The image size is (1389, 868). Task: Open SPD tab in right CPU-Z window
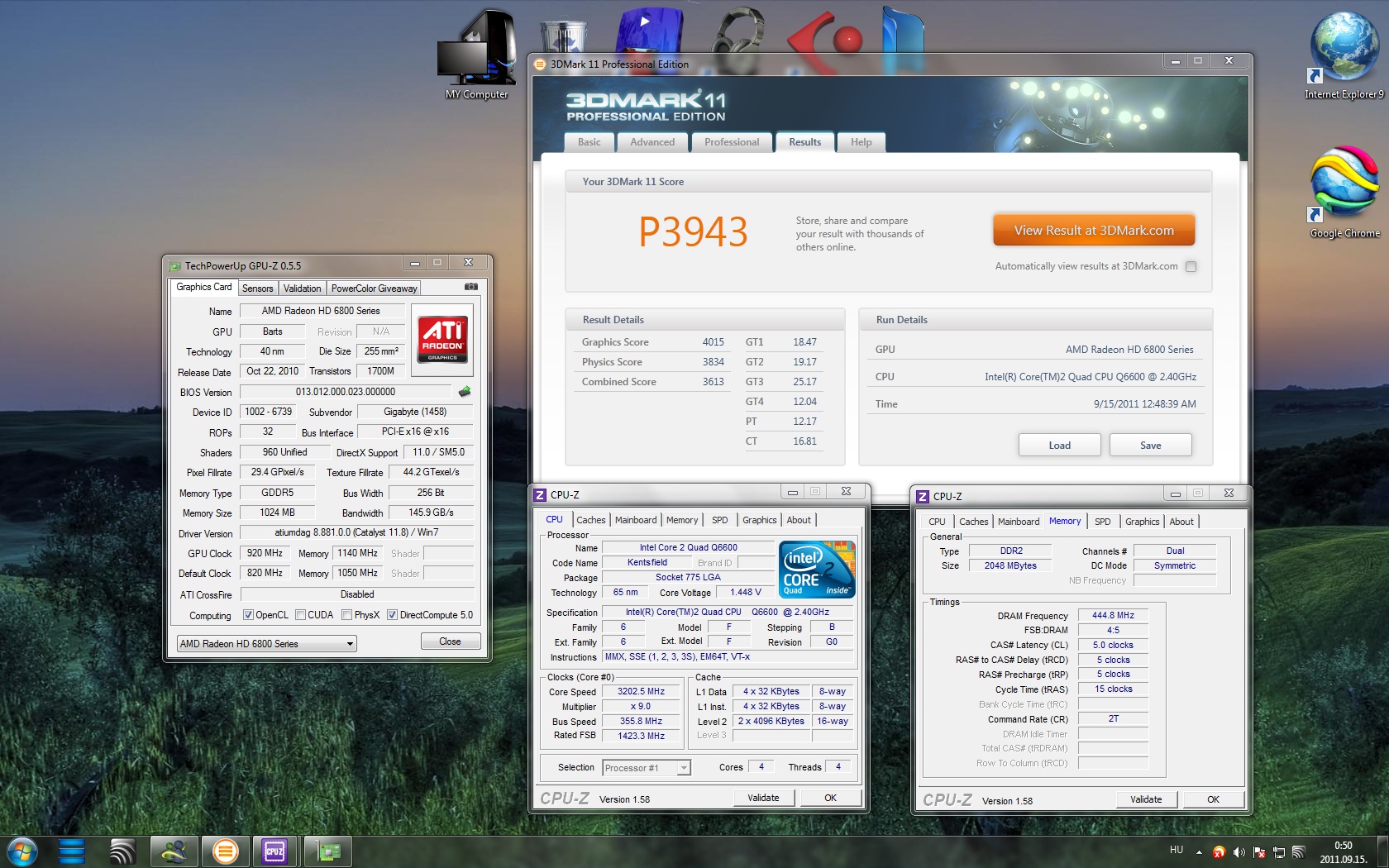(1103, 522)
